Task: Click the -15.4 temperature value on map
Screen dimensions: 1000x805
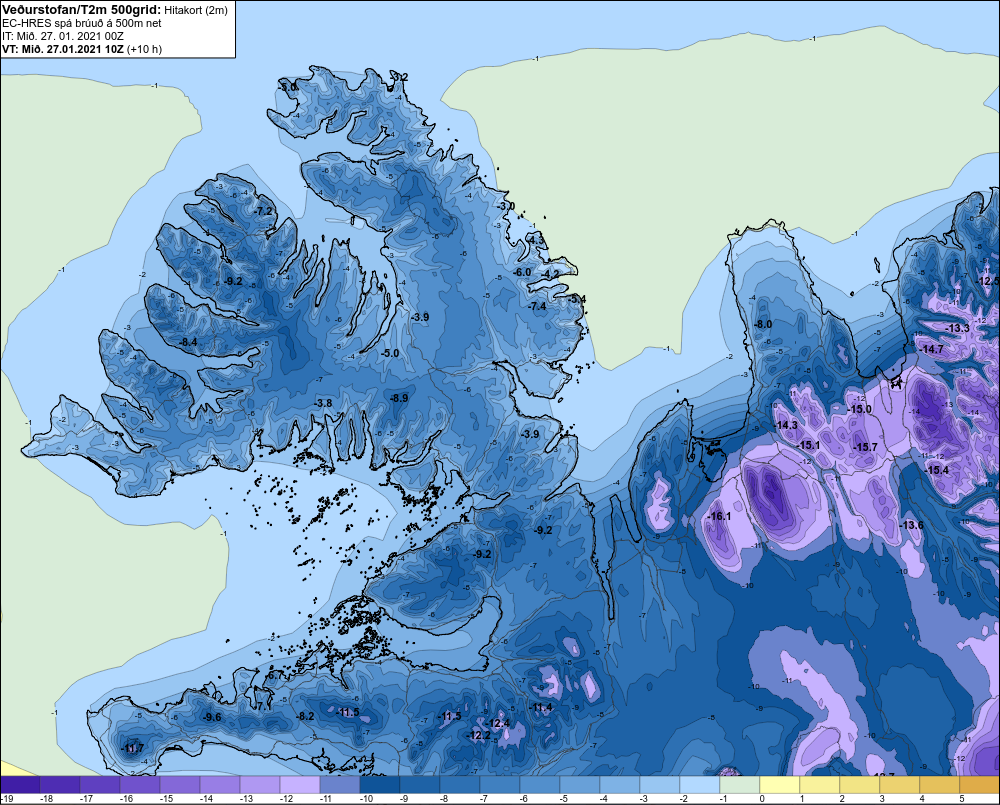Action: tap(936, 470)
